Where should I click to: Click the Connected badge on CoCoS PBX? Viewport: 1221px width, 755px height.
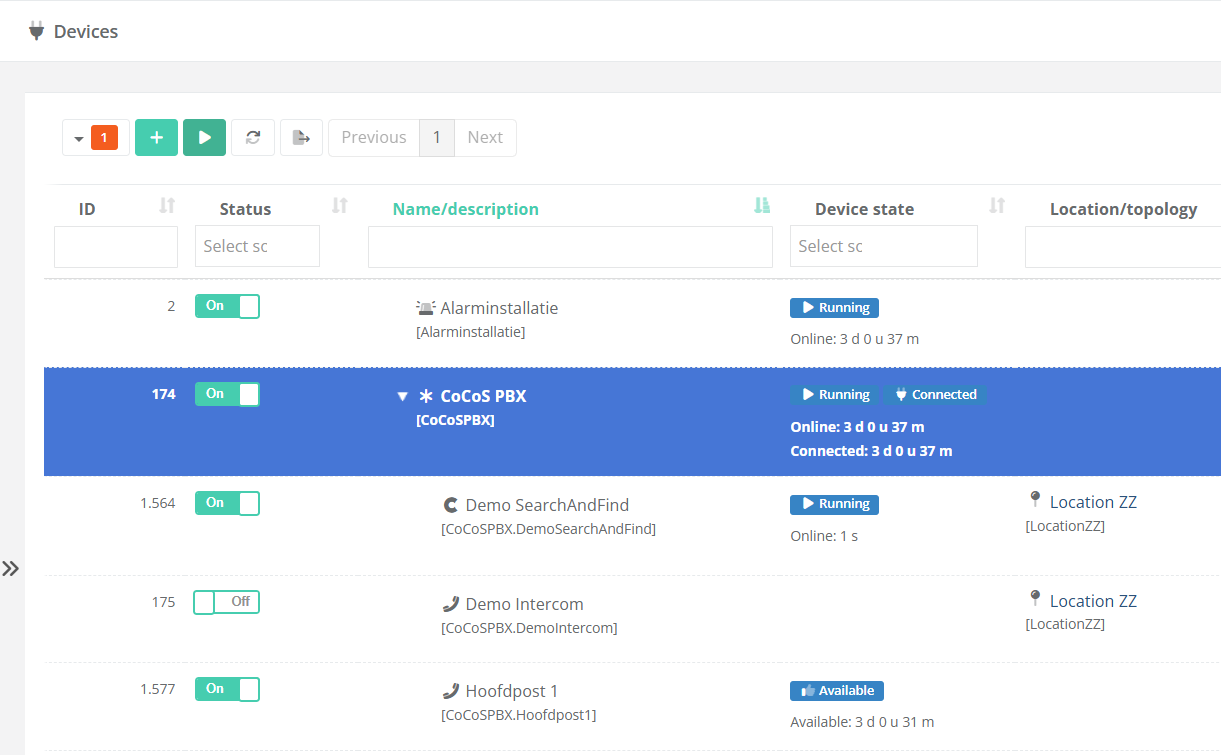935,395
